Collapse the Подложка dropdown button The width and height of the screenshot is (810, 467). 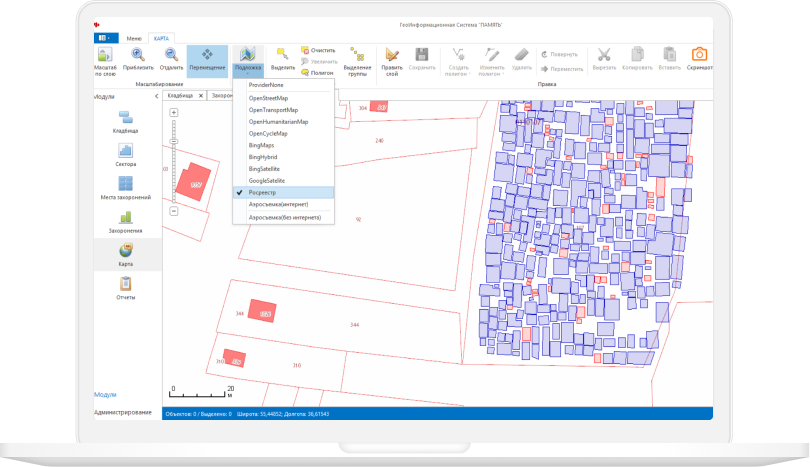(248, 61)
